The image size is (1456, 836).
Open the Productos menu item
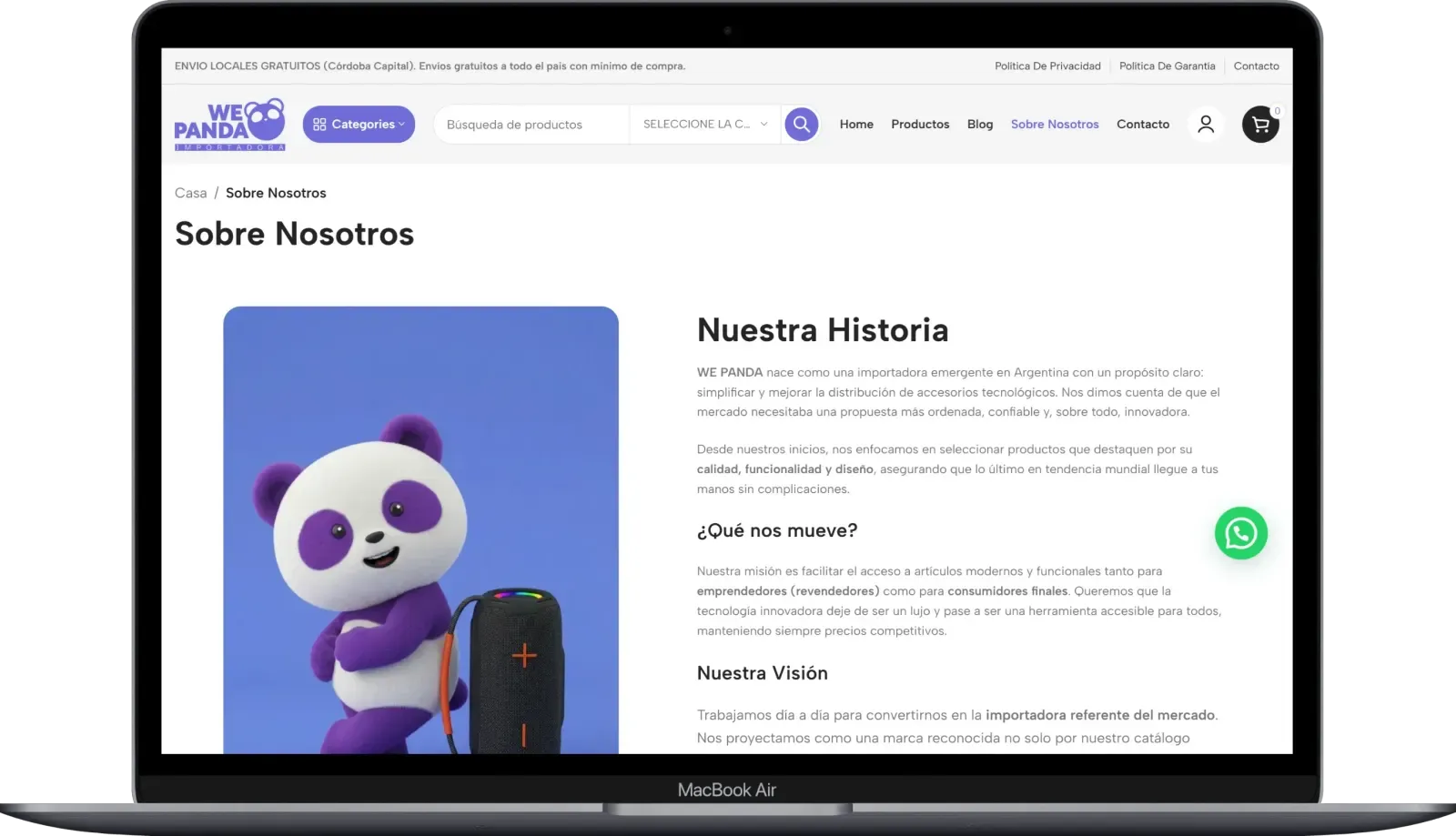(920, 125)
